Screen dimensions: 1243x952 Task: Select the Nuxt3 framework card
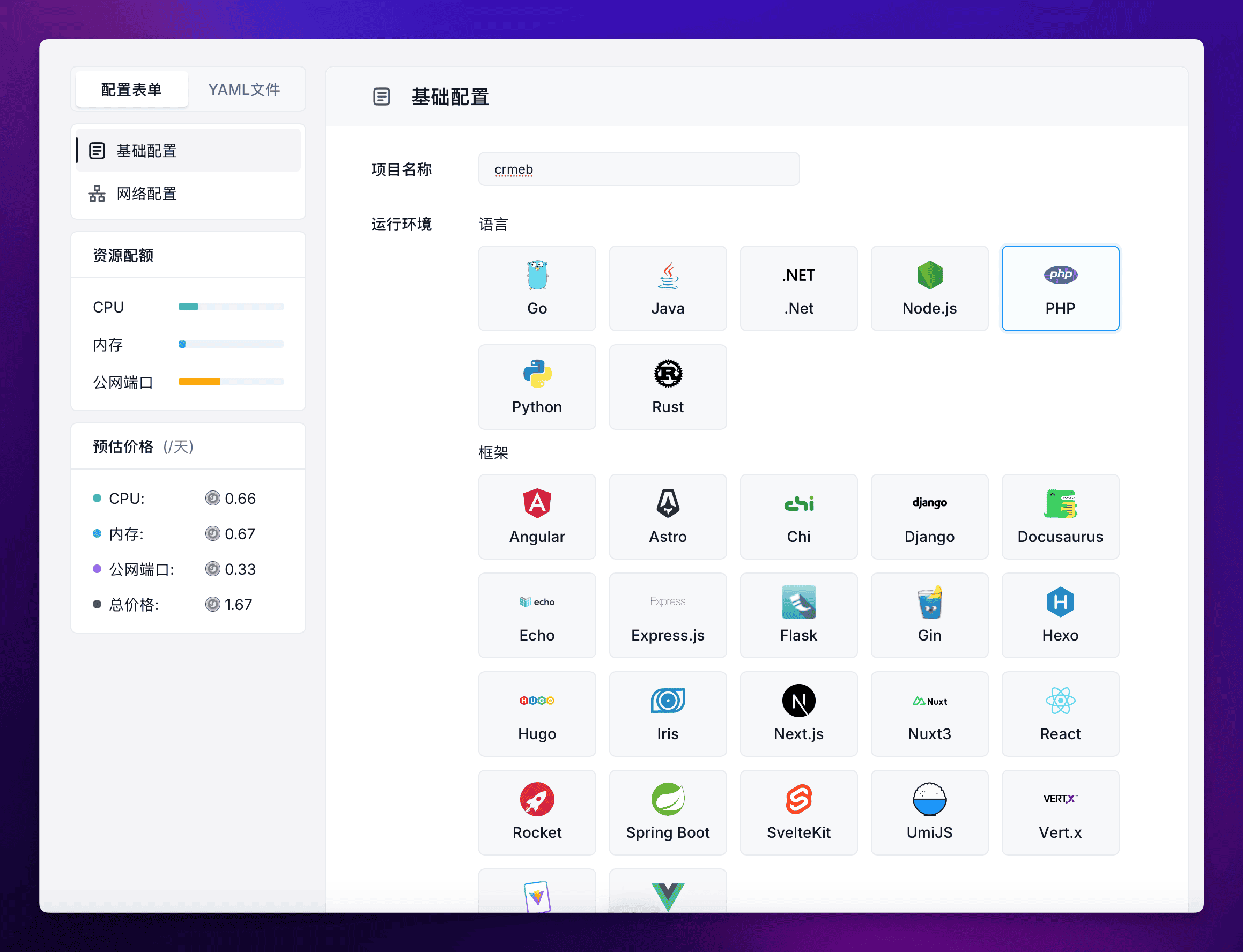[x=929, y=714]
